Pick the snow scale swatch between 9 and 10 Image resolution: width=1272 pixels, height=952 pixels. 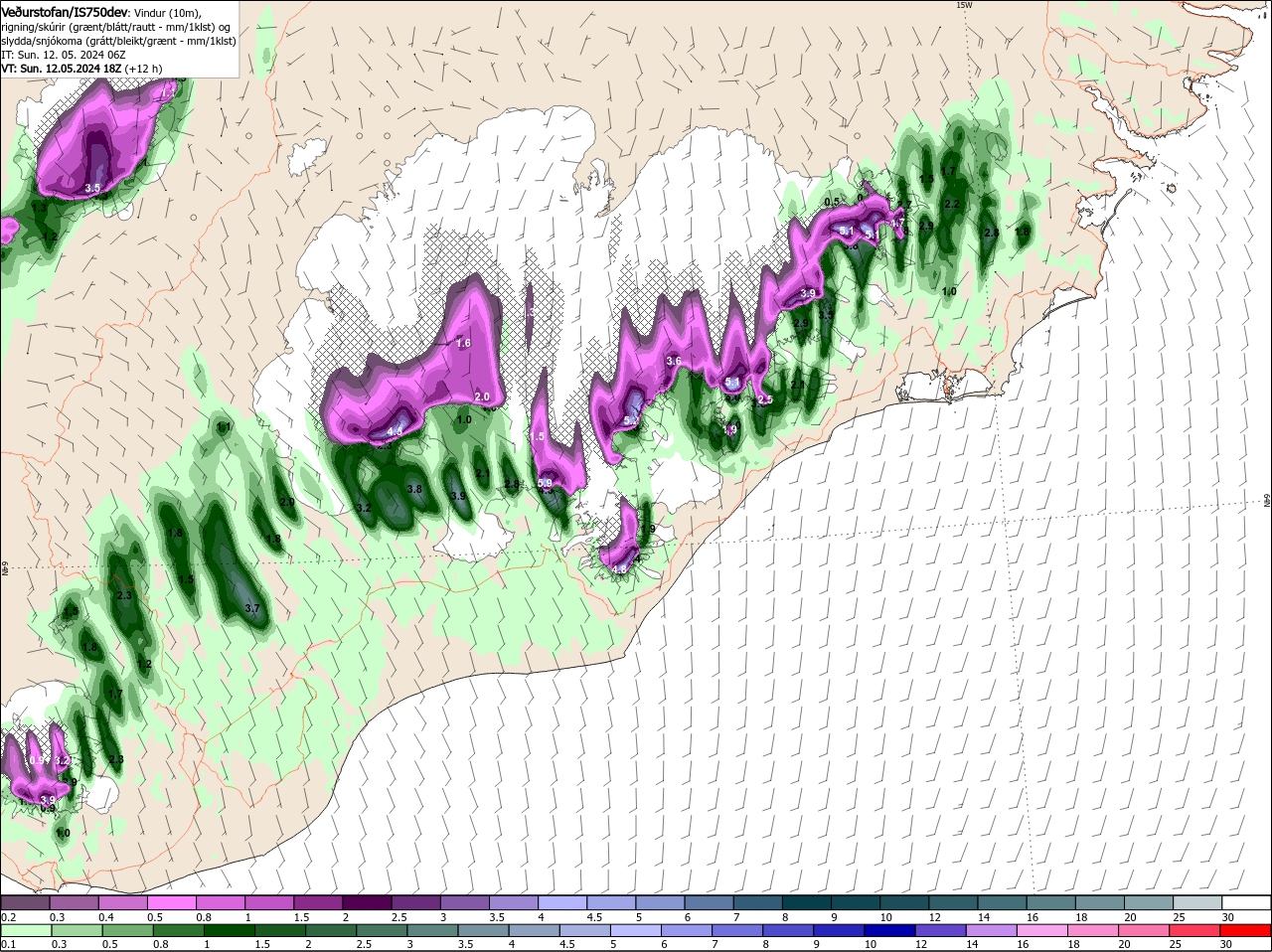tap(856, 902)
